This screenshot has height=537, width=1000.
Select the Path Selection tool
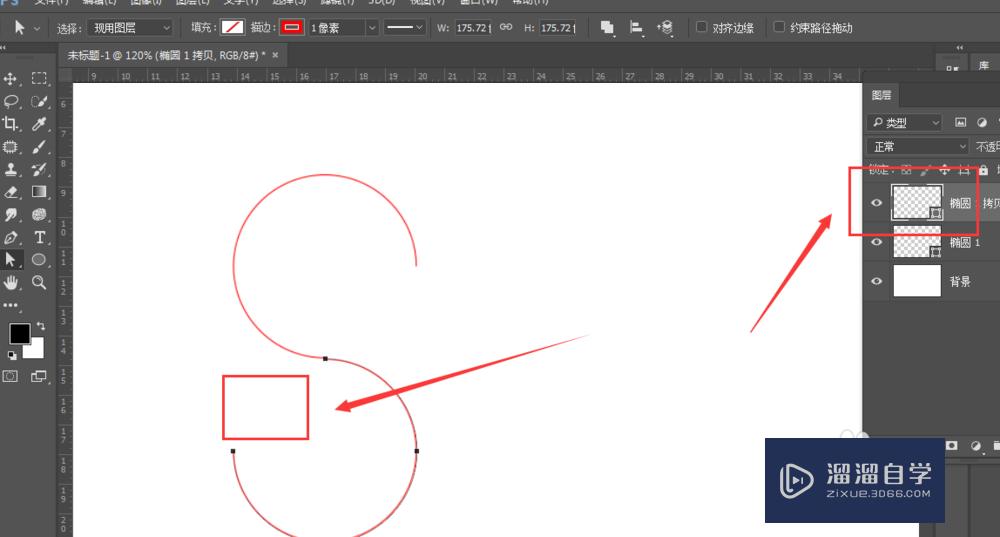10,260
